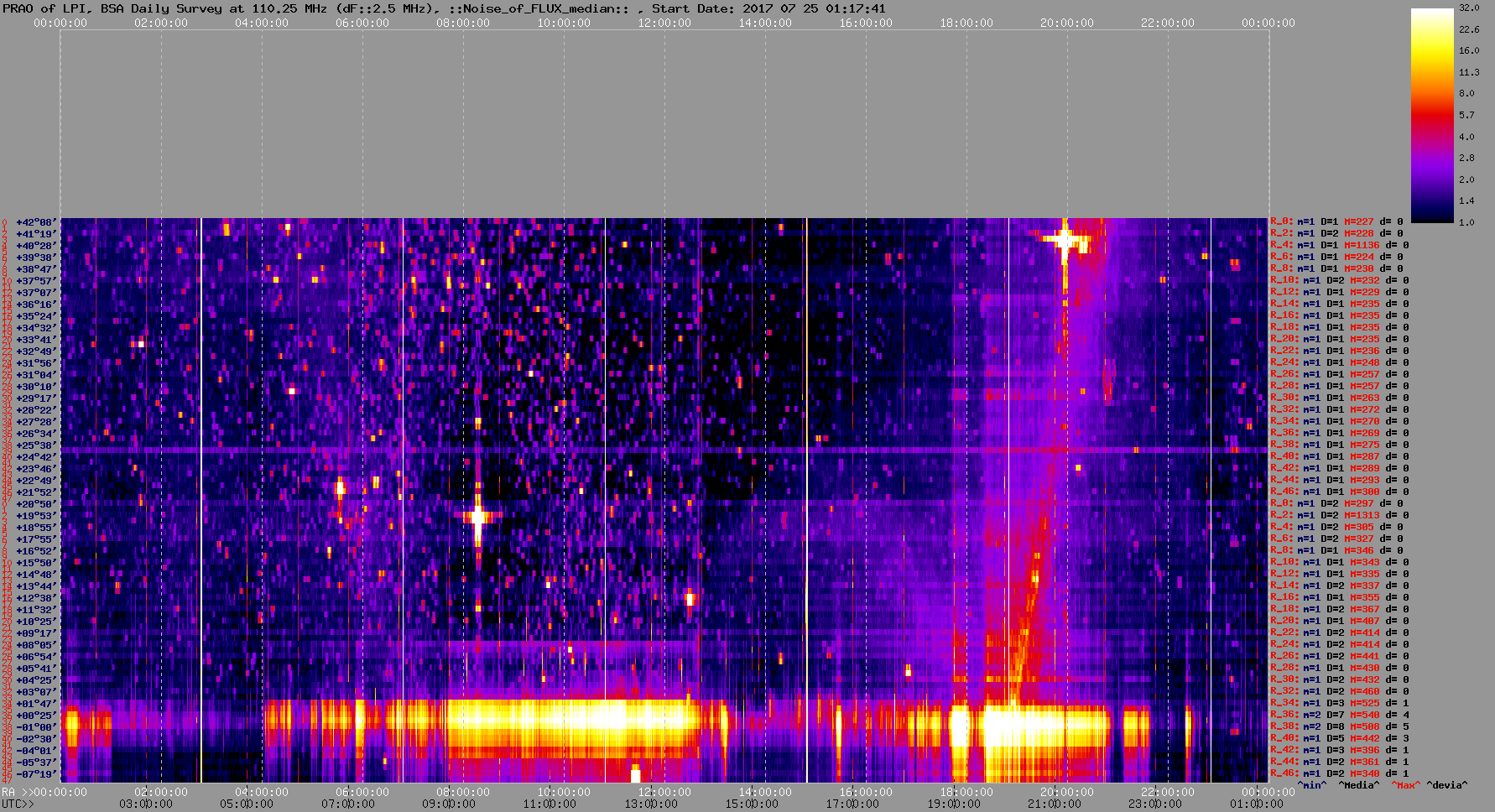Click the row stats showing M=340 d= 1
The width and height of the screenshot is (1495, 812).
[x=1340, y=774]
